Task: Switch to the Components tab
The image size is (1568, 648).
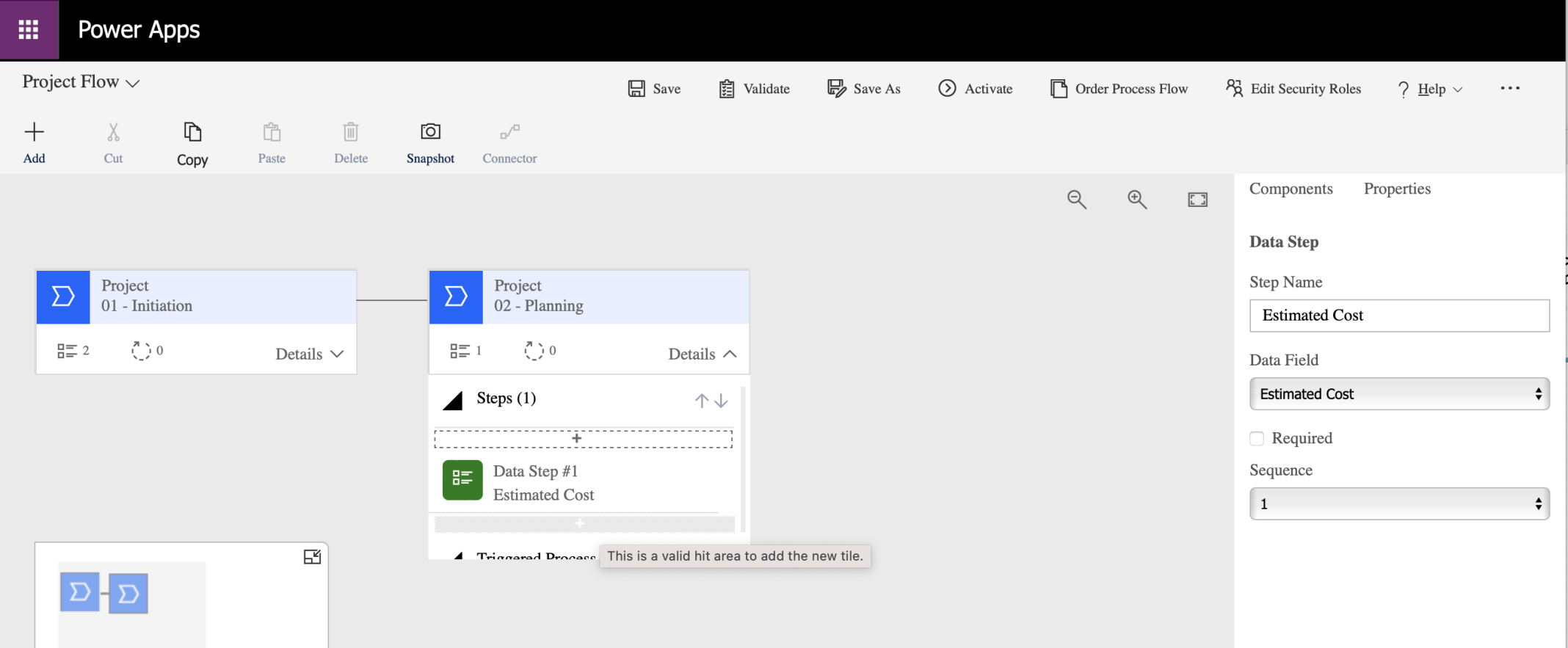Action: pyautogui.click(x=1291, y=189)
